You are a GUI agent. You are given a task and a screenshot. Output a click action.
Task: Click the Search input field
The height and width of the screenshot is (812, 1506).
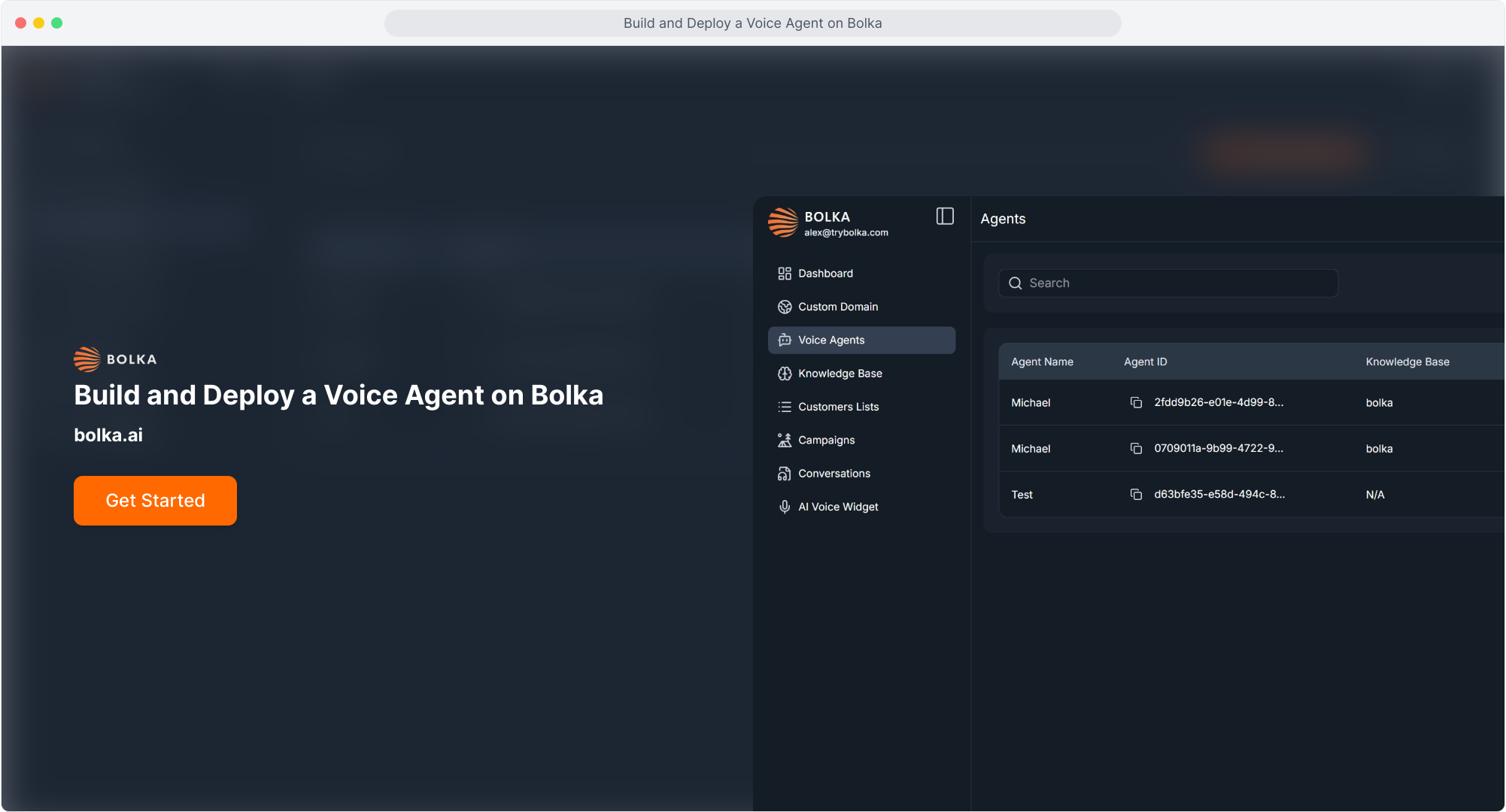[1167, 283]
